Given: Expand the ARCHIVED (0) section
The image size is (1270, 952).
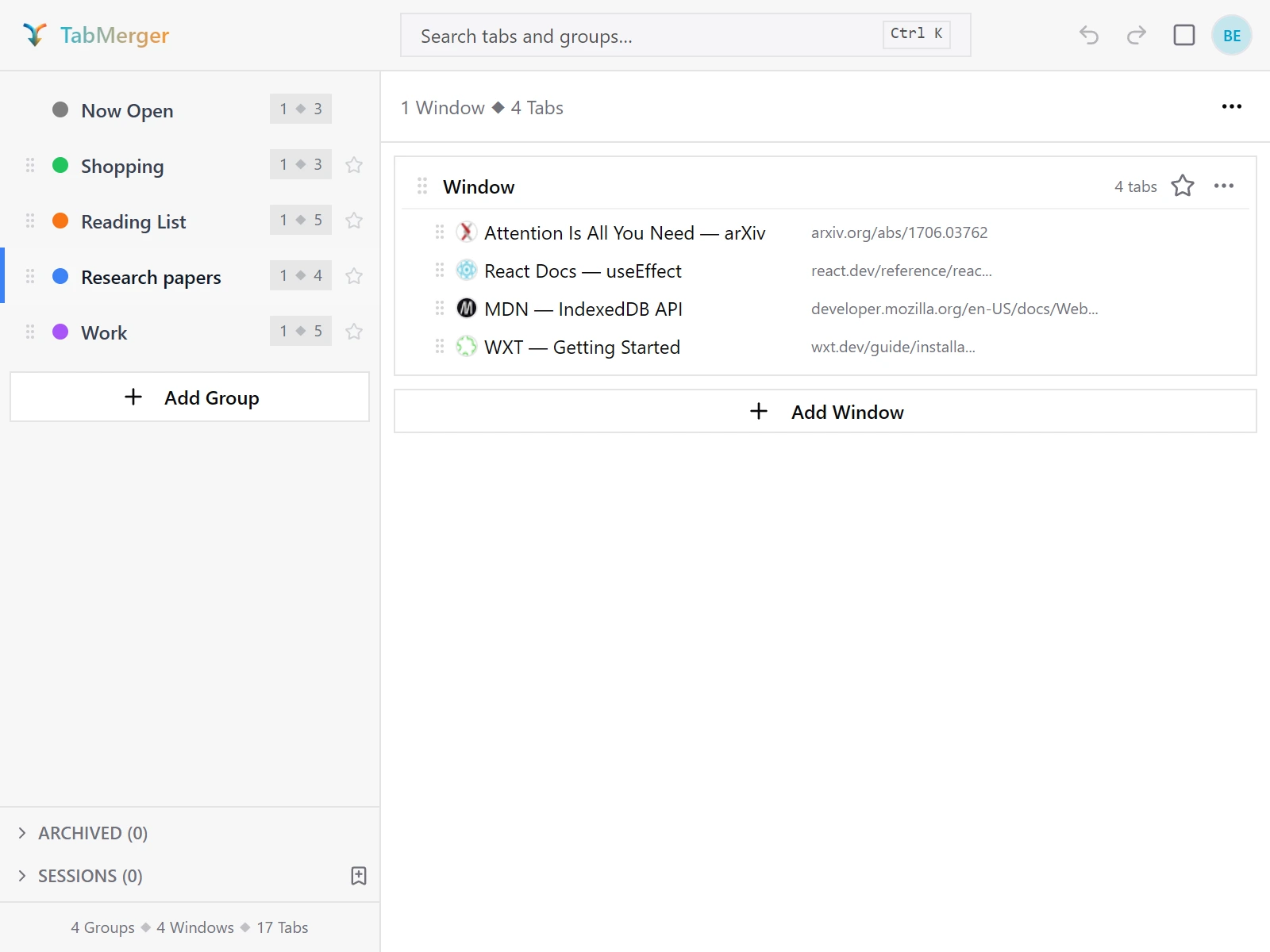Looking at the screenshot, I should pyautogui.click(x=92, y=833).
